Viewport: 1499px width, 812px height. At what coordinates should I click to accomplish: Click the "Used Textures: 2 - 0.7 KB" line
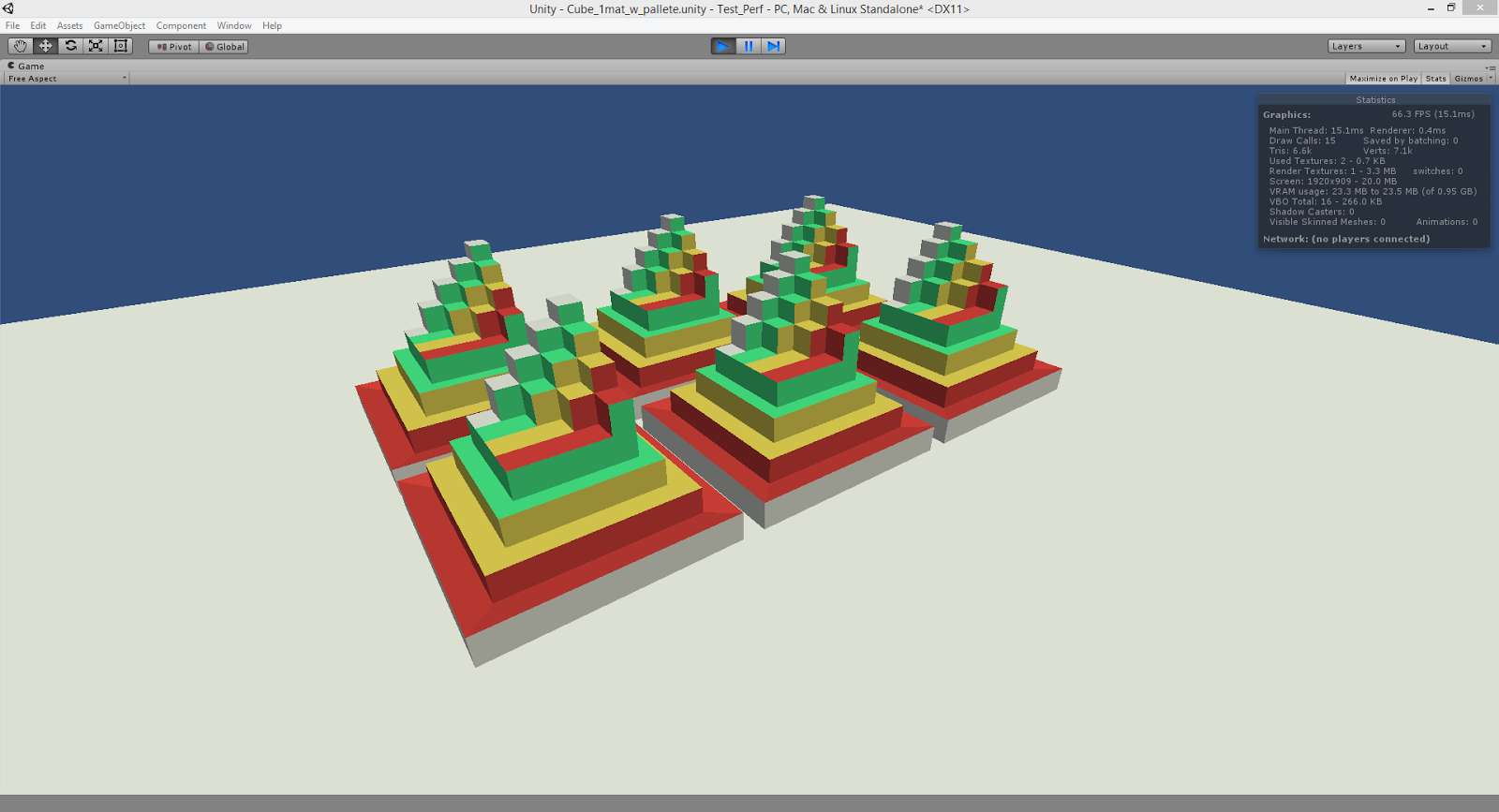[x=1327, y=161]
